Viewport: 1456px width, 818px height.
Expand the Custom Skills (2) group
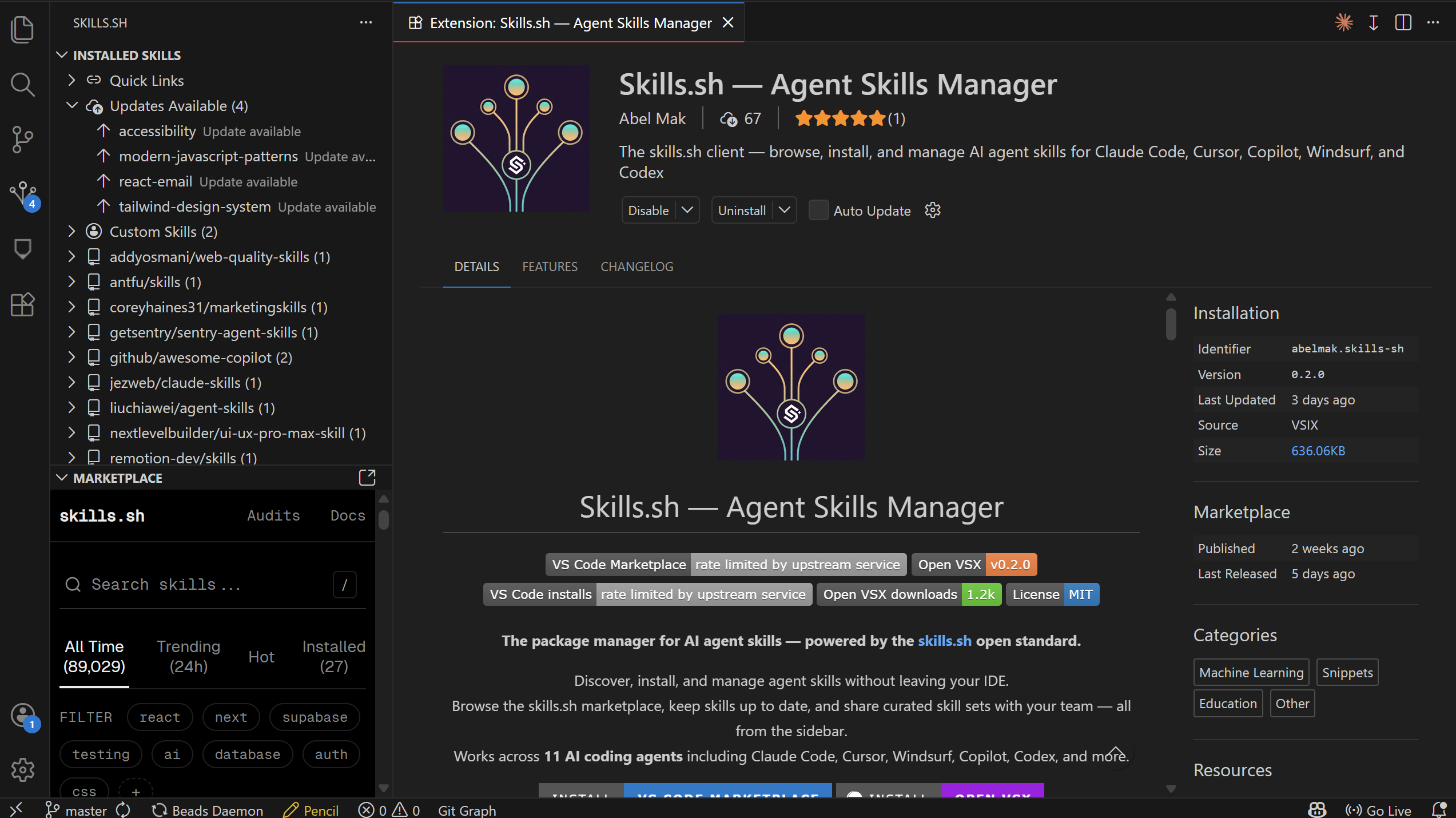point(71,231)
